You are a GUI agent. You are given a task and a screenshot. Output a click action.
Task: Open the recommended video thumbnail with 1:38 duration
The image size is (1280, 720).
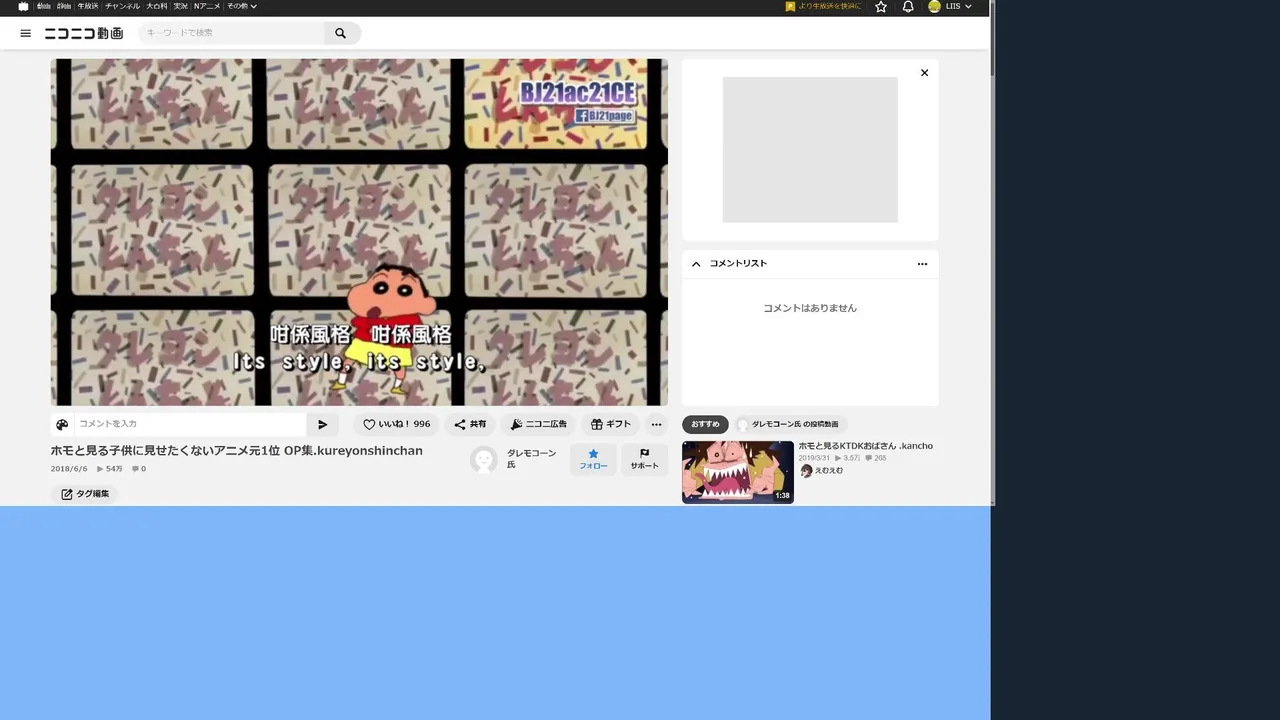(x=738, y=472)
